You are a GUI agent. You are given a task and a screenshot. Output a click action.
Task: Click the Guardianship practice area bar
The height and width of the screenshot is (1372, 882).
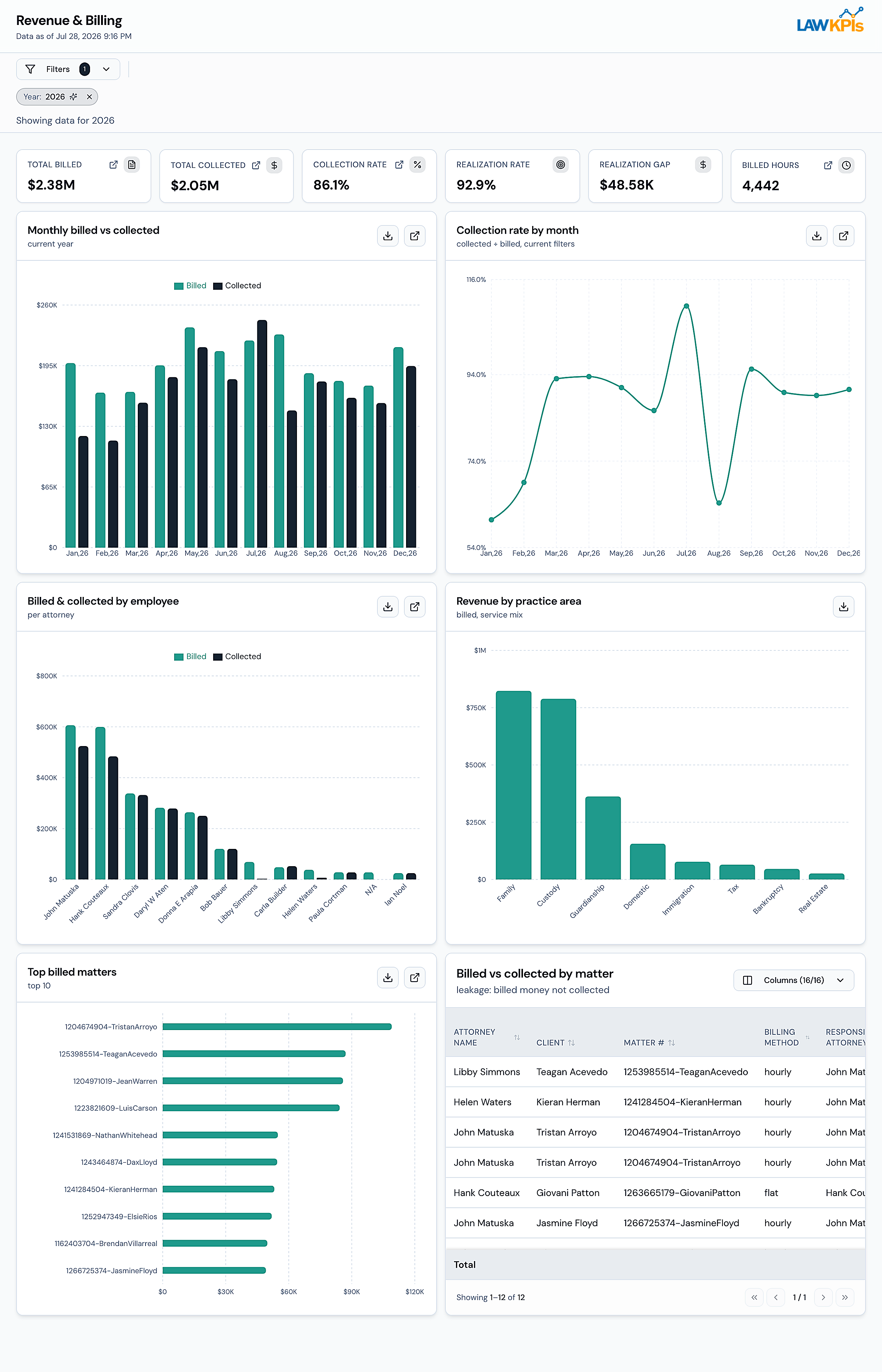603,838
